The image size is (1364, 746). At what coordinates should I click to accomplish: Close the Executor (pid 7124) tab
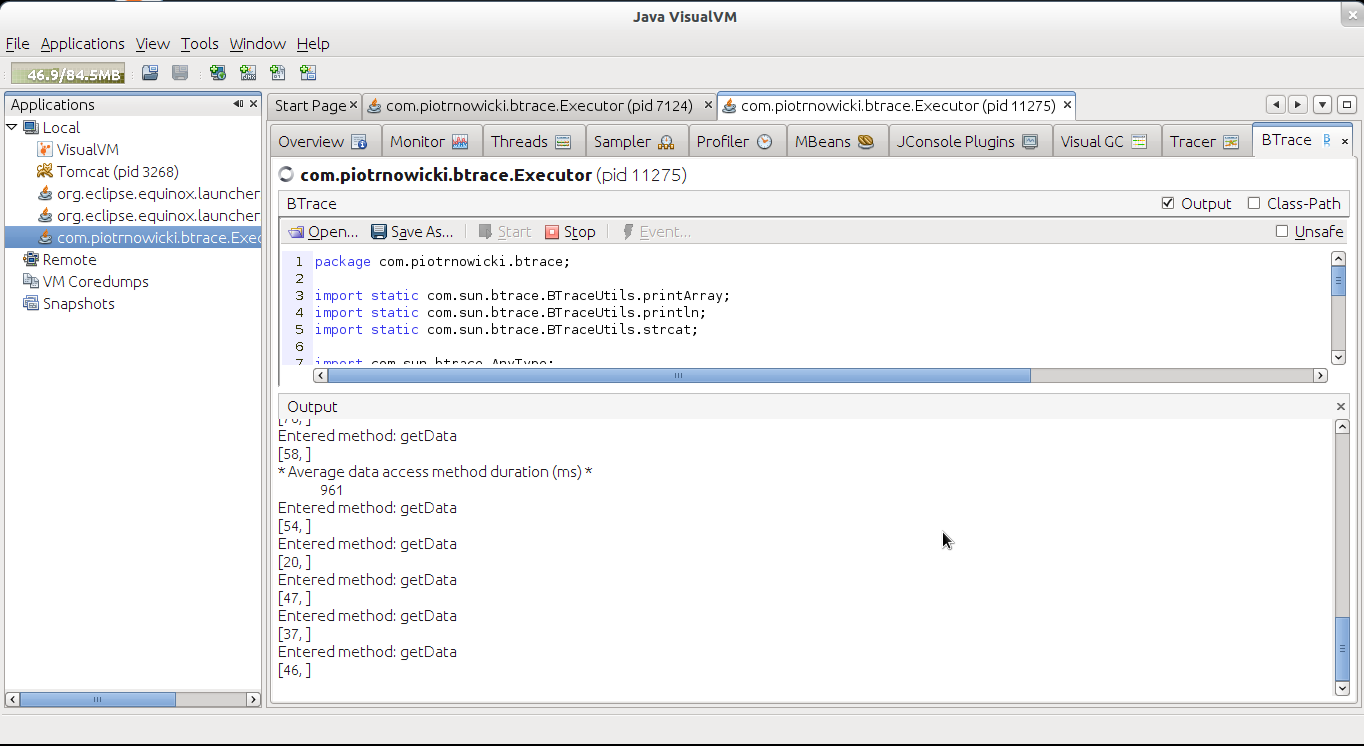click(709, 105)
